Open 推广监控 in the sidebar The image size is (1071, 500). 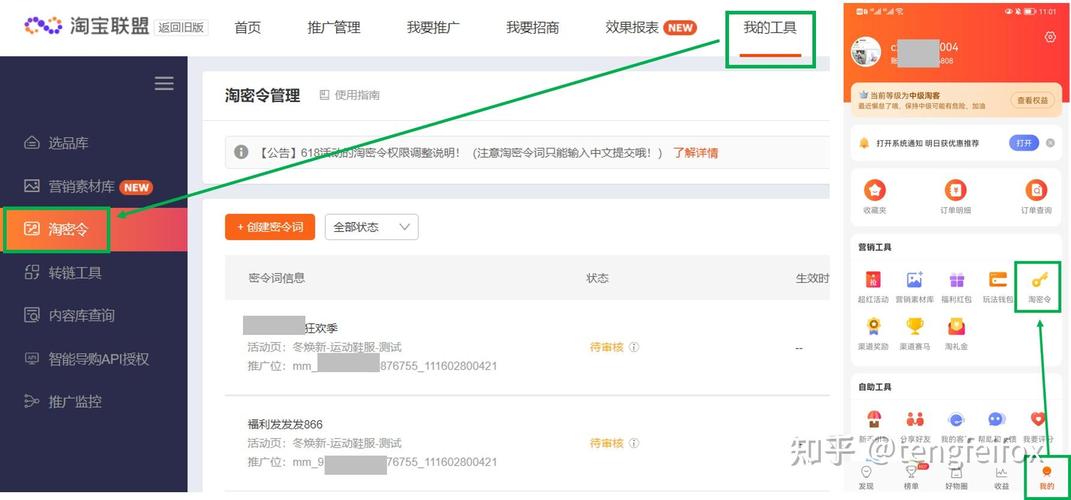(x=63, y=402)
